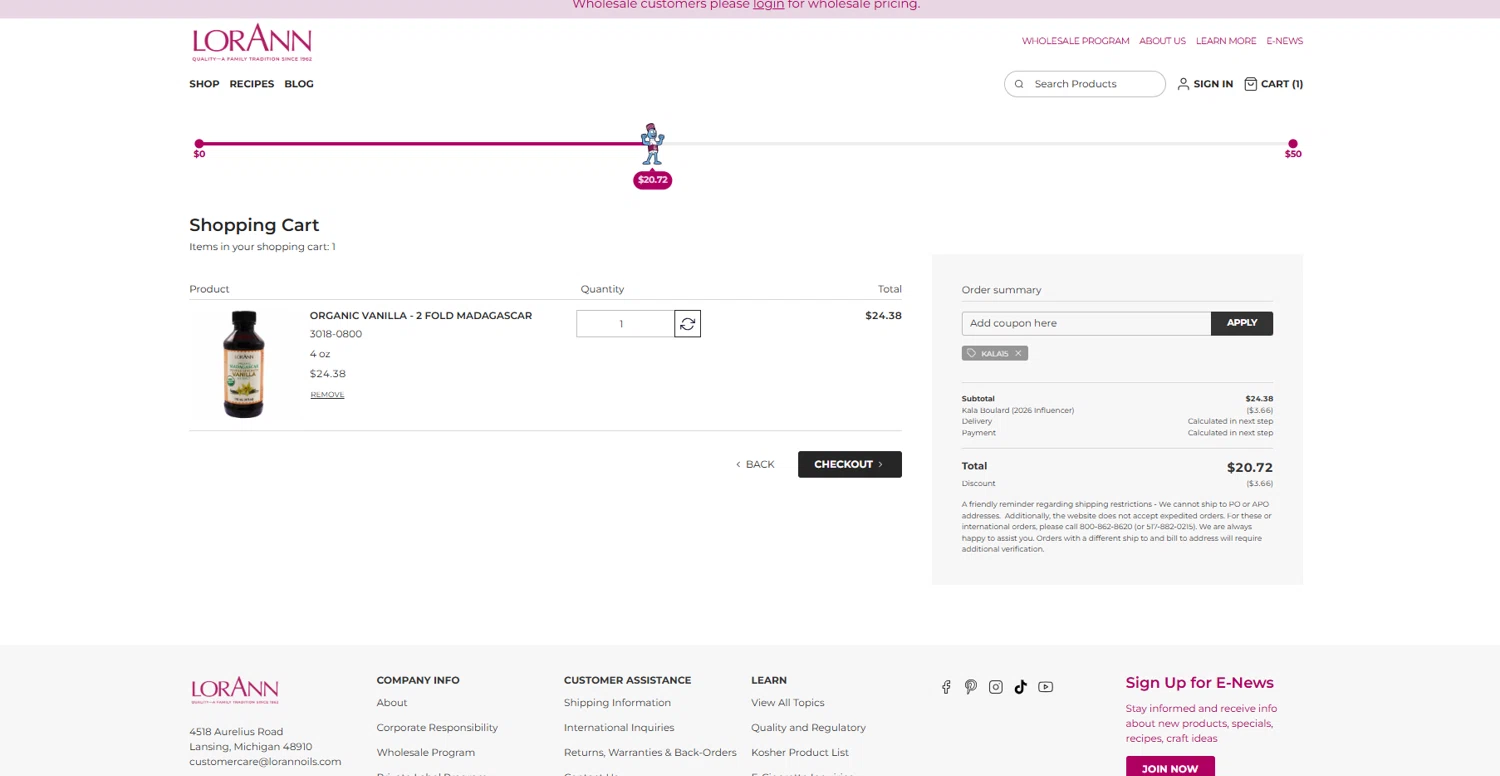Viewport: 1500px width, 776px height.
Task: Open the SHOP menu
Action: point(204,84)
